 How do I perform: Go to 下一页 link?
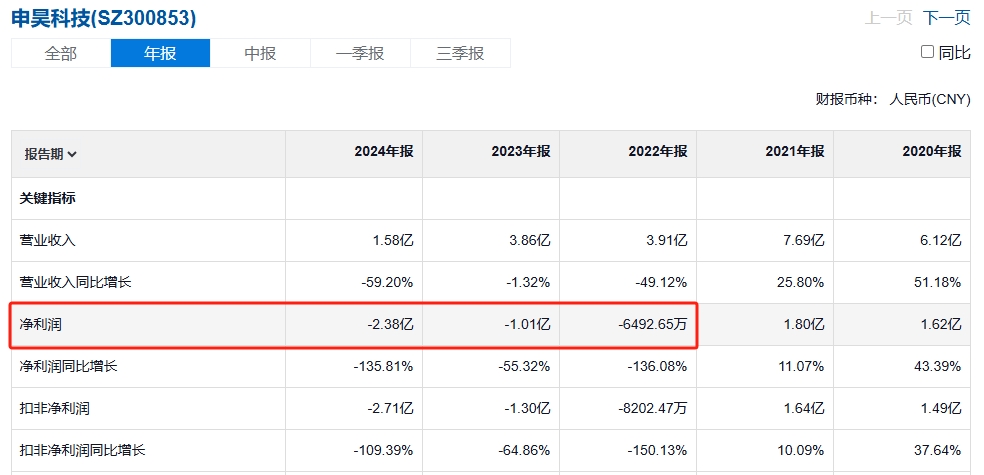tap(946, 18)
